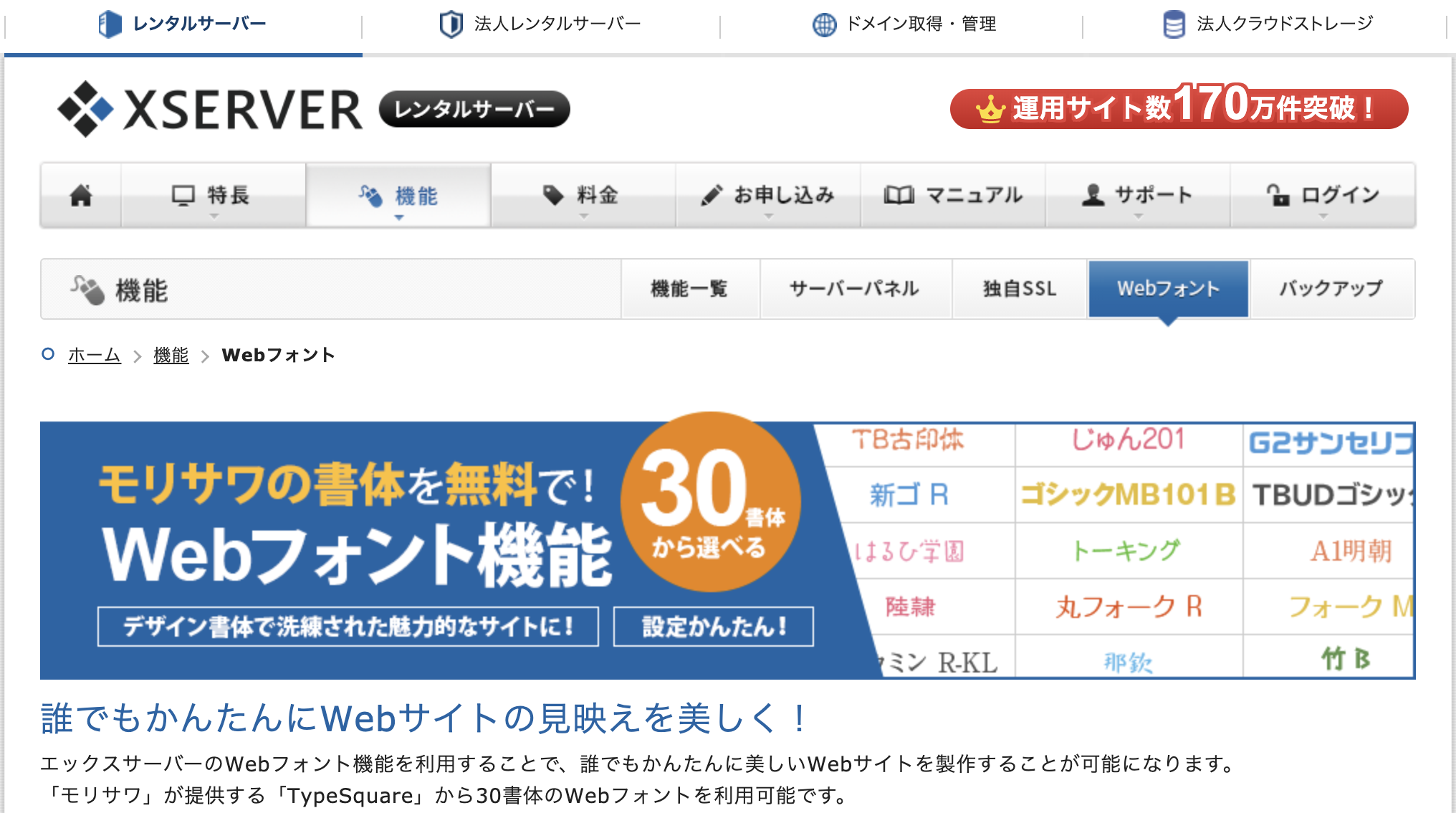
Task: Click the じゅん201 font sample
Action: 1128,439
